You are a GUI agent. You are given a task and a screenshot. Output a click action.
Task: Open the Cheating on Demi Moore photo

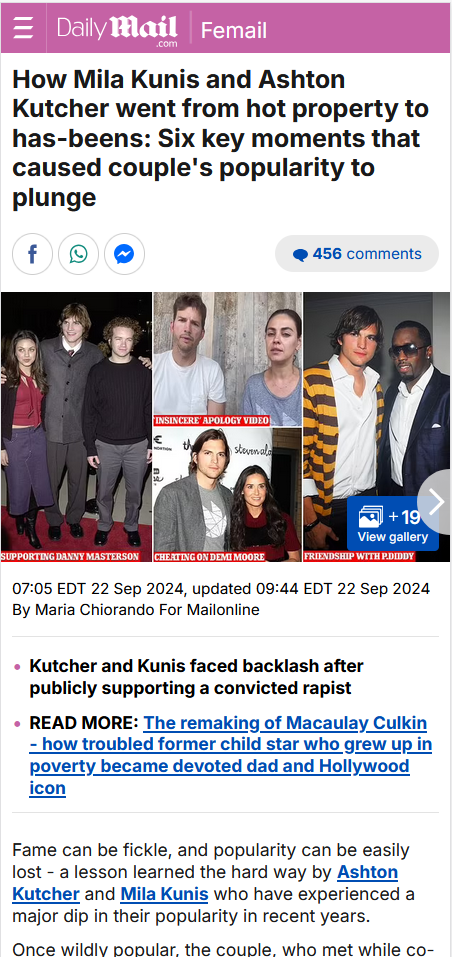tap(228, 495)
